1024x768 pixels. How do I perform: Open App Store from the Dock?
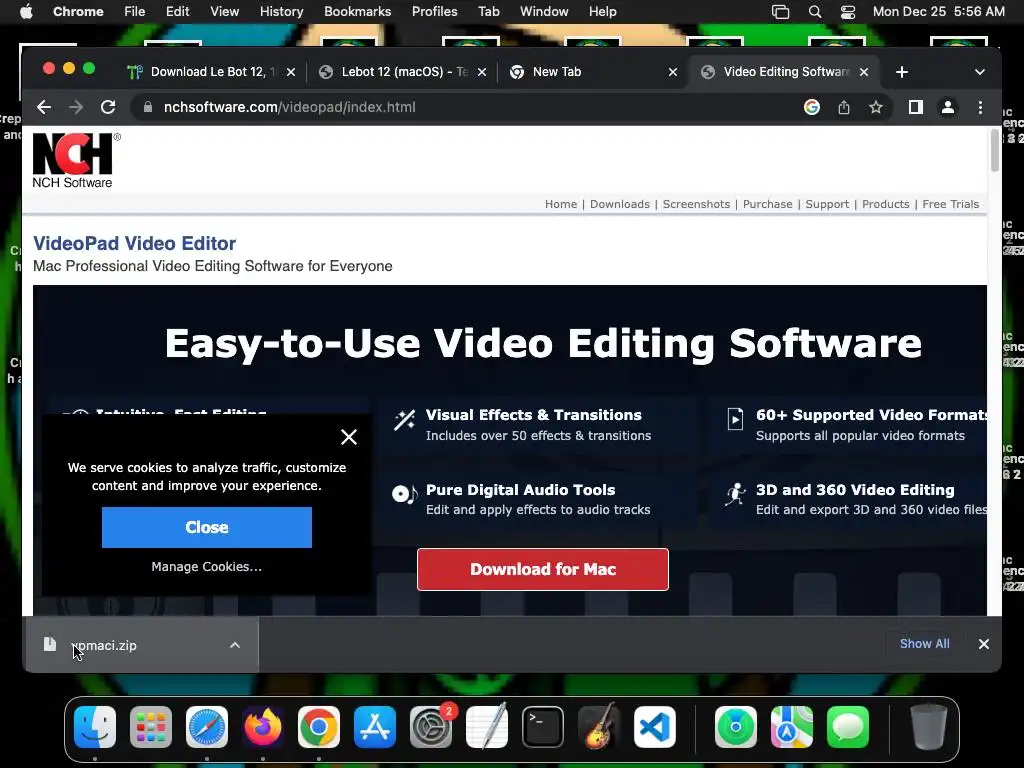click(x=375, y=726)
